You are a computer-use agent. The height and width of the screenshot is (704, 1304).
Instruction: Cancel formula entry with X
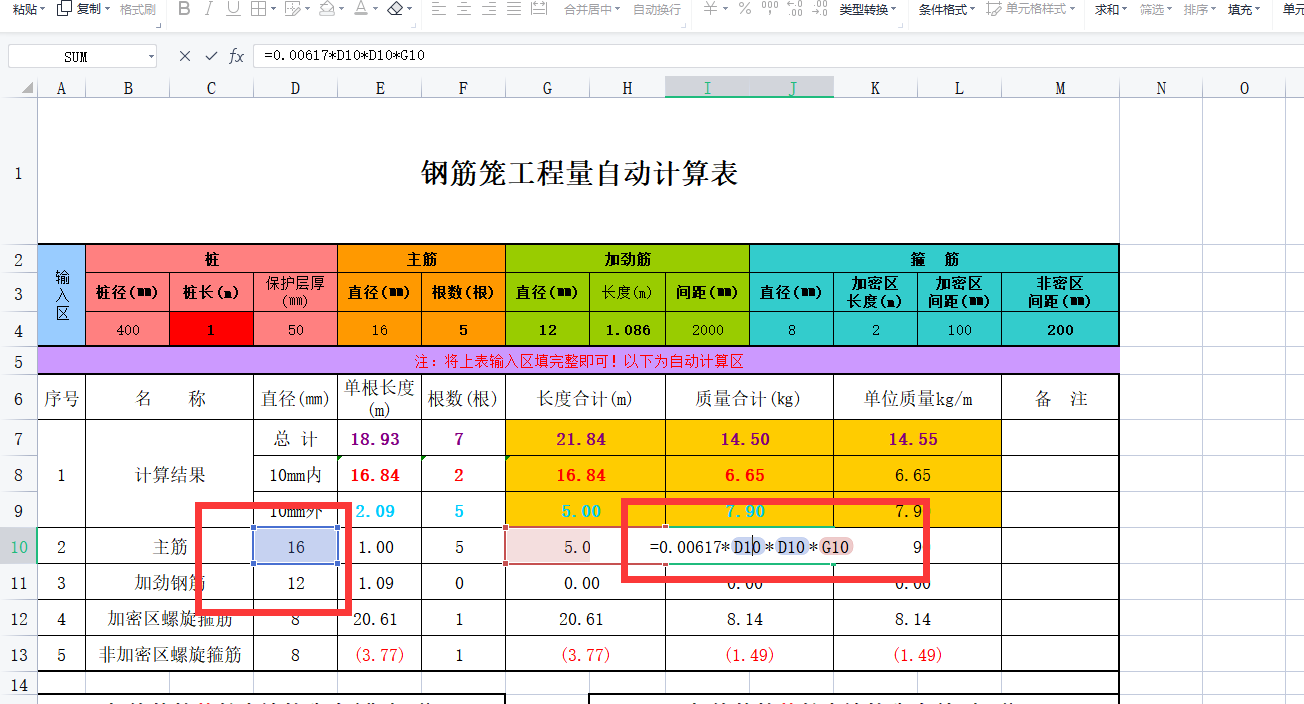pos(184,56)
